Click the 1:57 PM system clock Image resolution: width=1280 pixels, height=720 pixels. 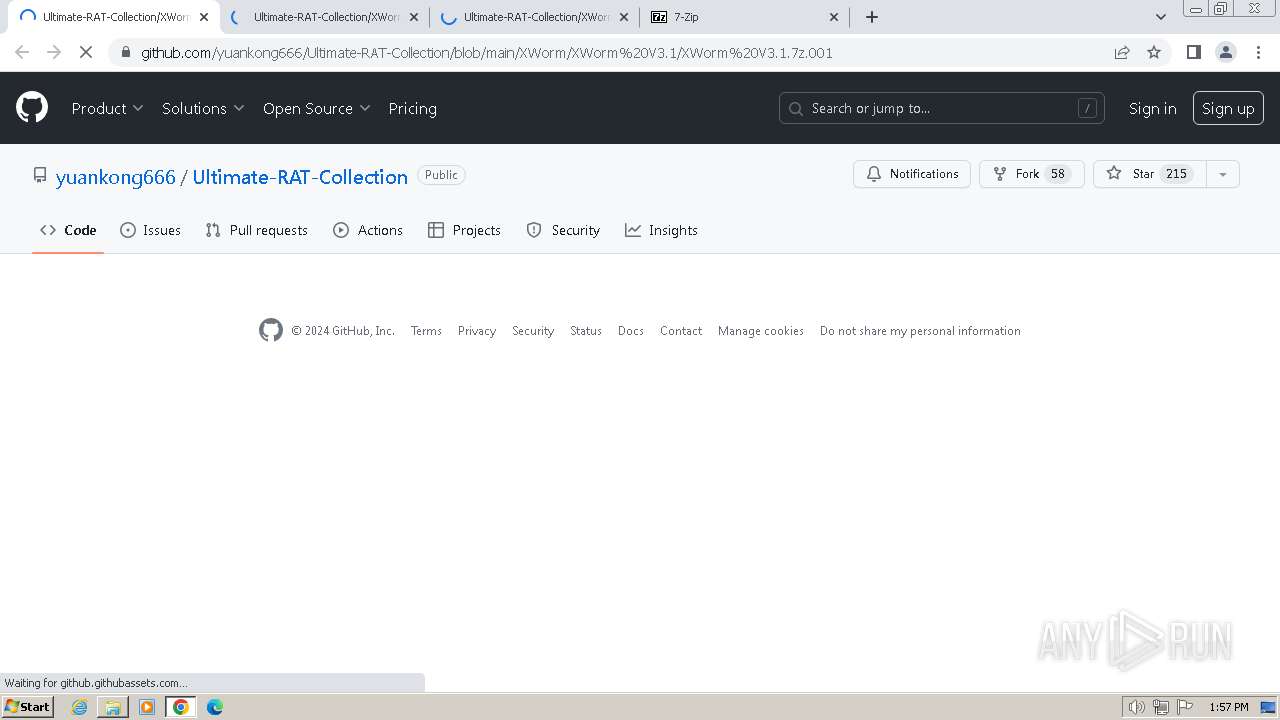coord(1229,707)
